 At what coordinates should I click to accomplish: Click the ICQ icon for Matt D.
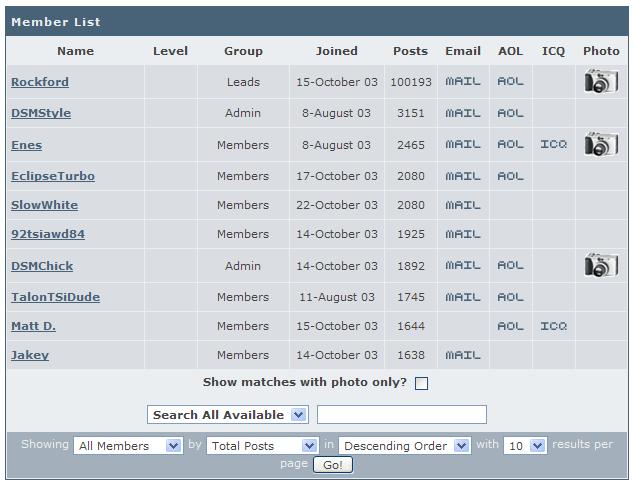(x=553, y=326)
